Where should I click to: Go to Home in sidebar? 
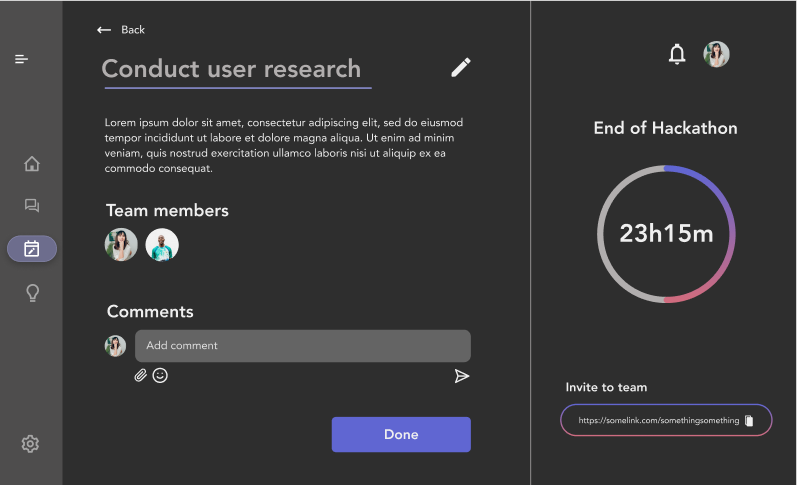pyautogui.click(x=32, y=164)
